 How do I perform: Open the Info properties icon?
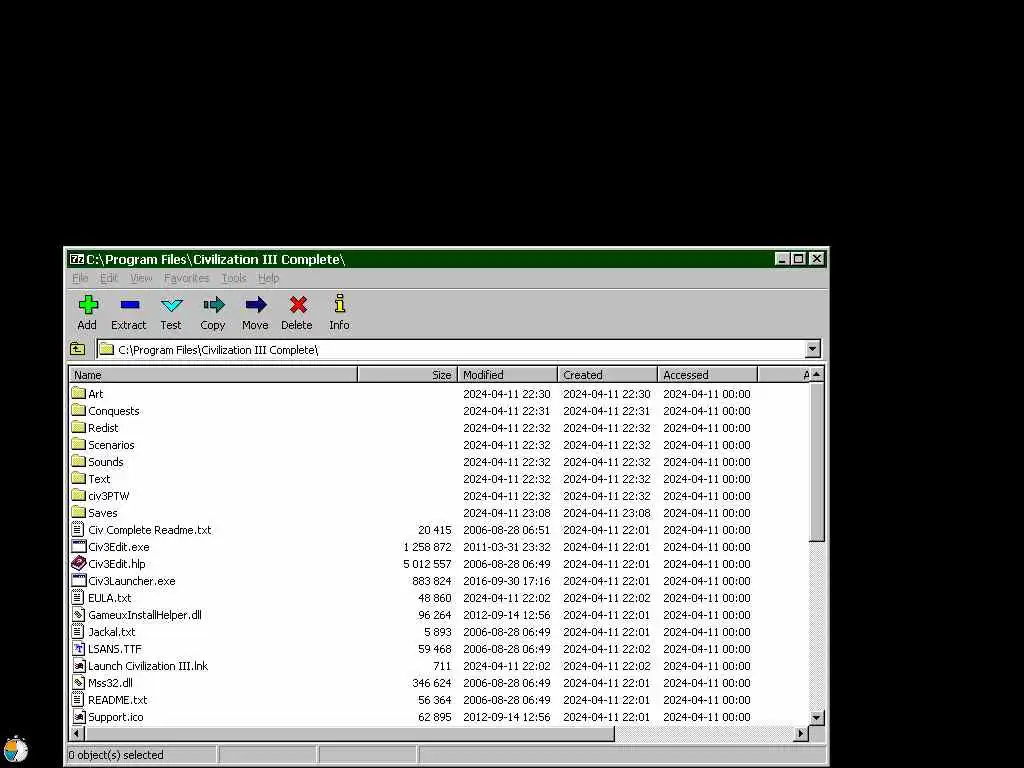pos(340,304)
